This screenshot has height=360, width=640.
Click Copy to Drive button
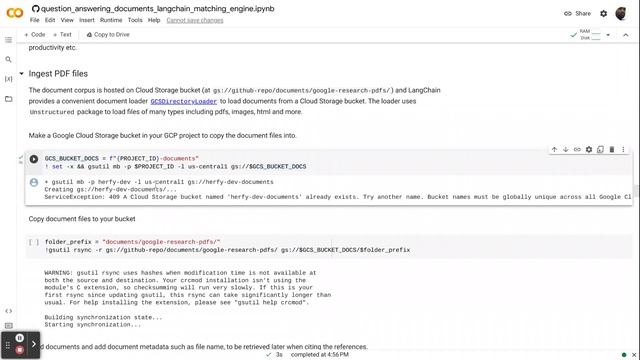[108, 35]
